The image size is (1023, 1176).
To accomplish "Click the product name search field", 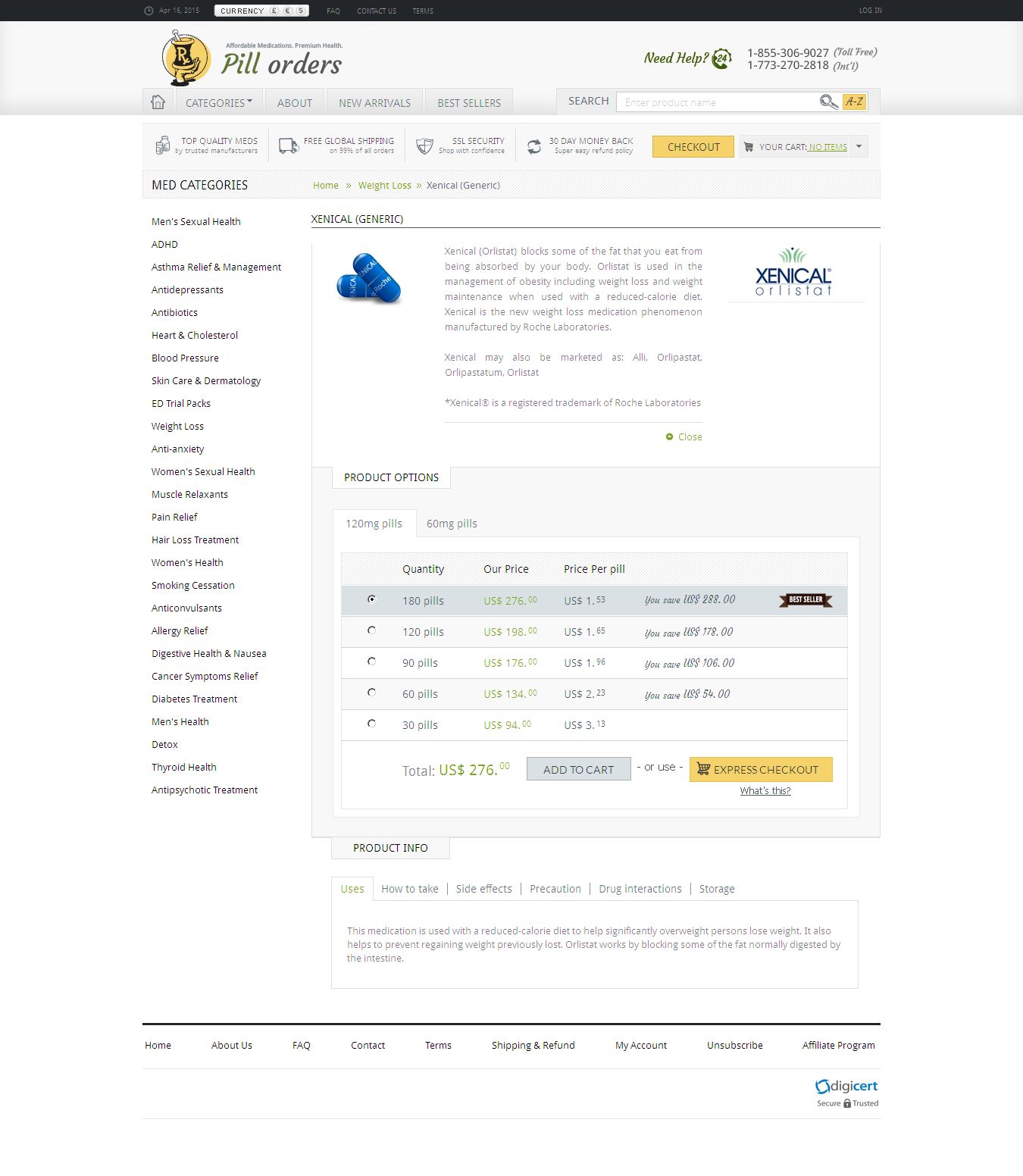I will click(x=717, y=102).
